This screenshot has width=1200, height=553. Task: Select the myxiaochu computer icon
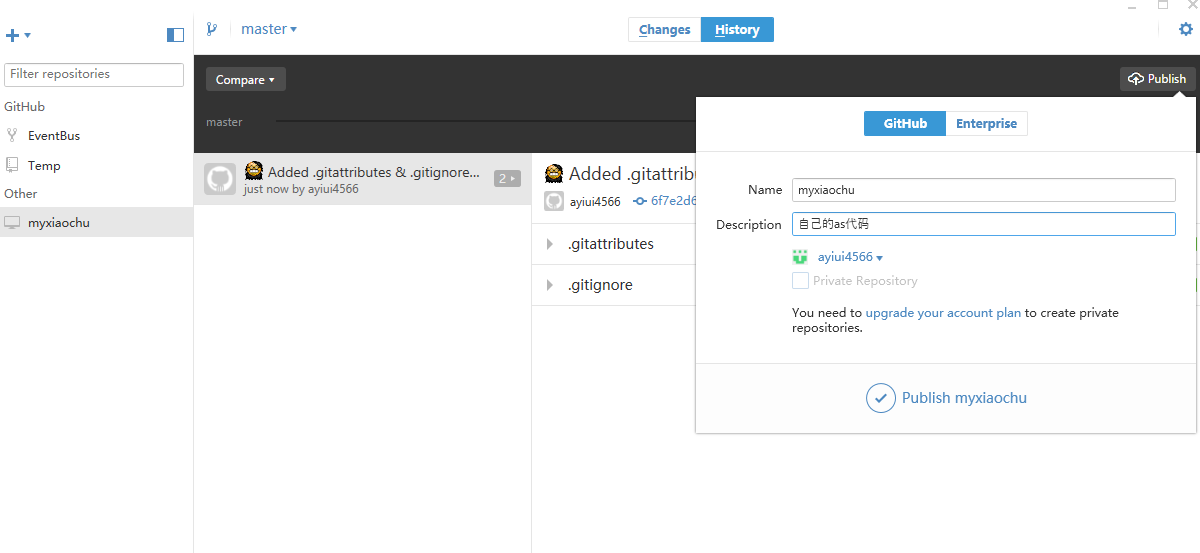[x=12, y=222]
